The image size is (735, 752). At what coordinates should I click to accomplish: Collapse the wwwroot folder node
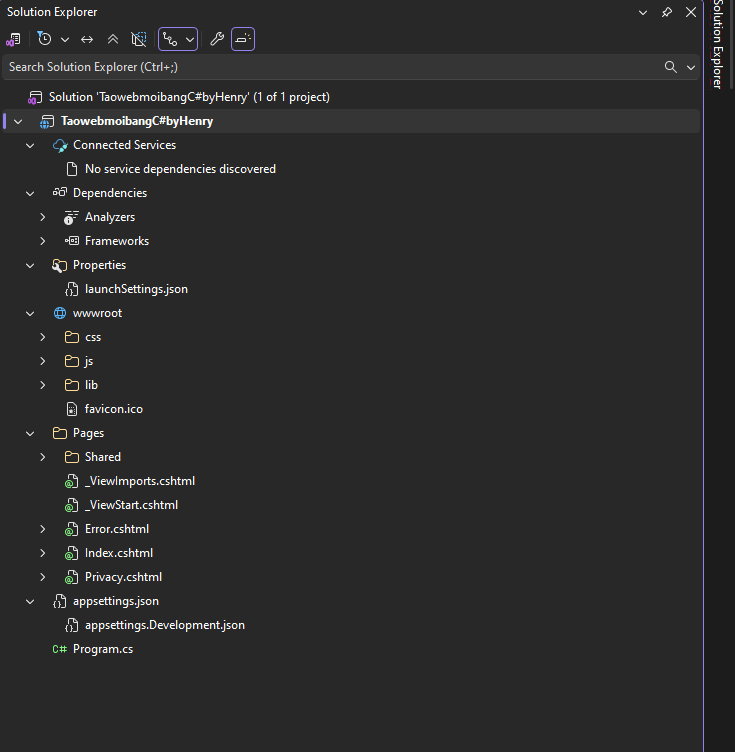(x=30, y=313)
